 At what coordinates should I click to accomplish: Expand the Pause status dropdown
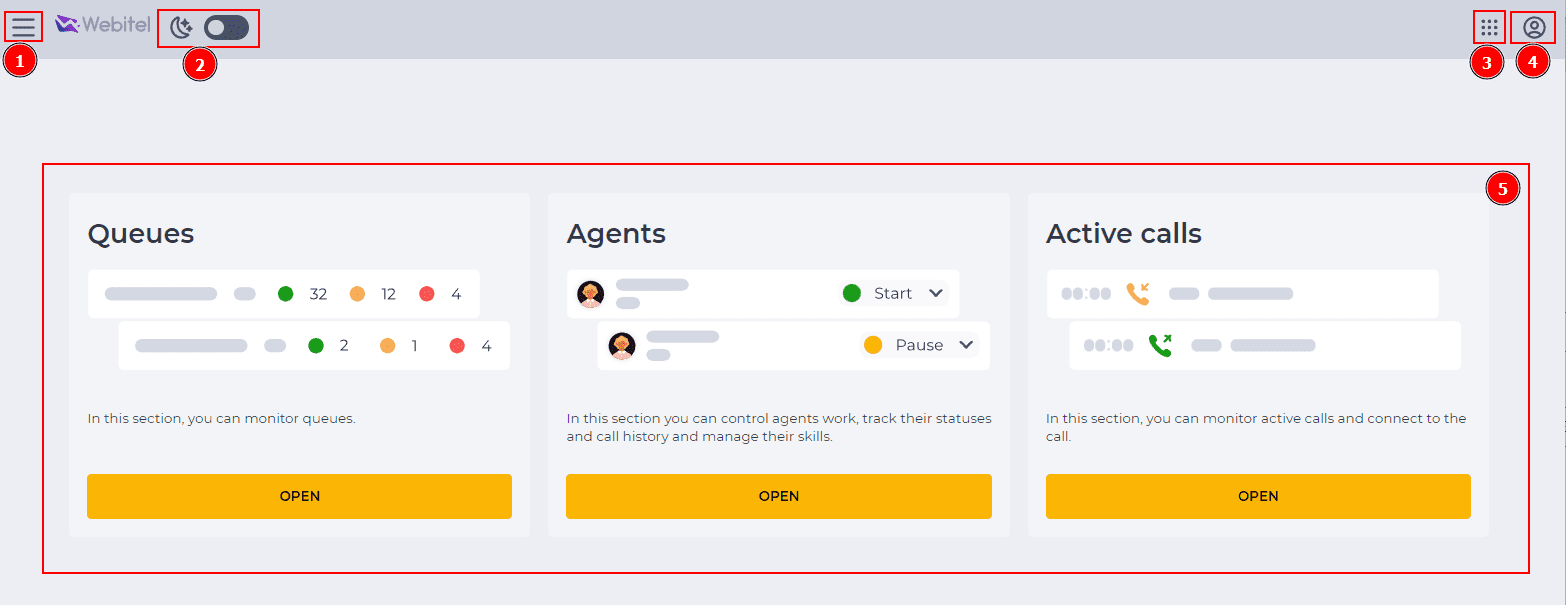(966, 345)
